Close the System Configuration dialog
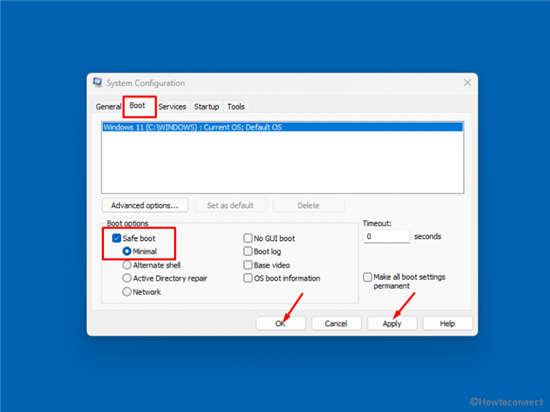Screen dimensions: 550x412 point(467,83)
